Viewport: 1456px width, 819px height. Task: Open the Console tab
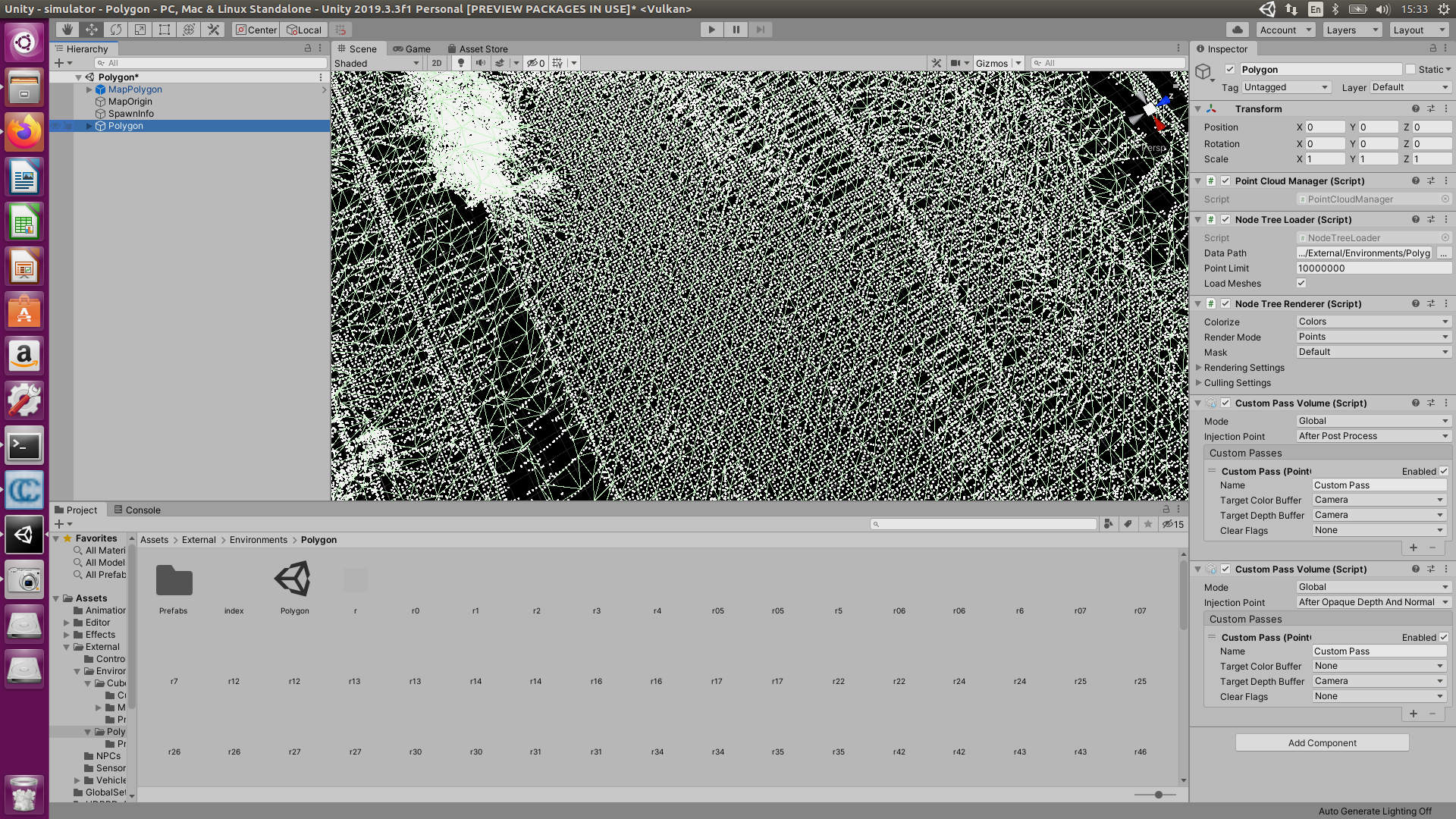[143, 510]
